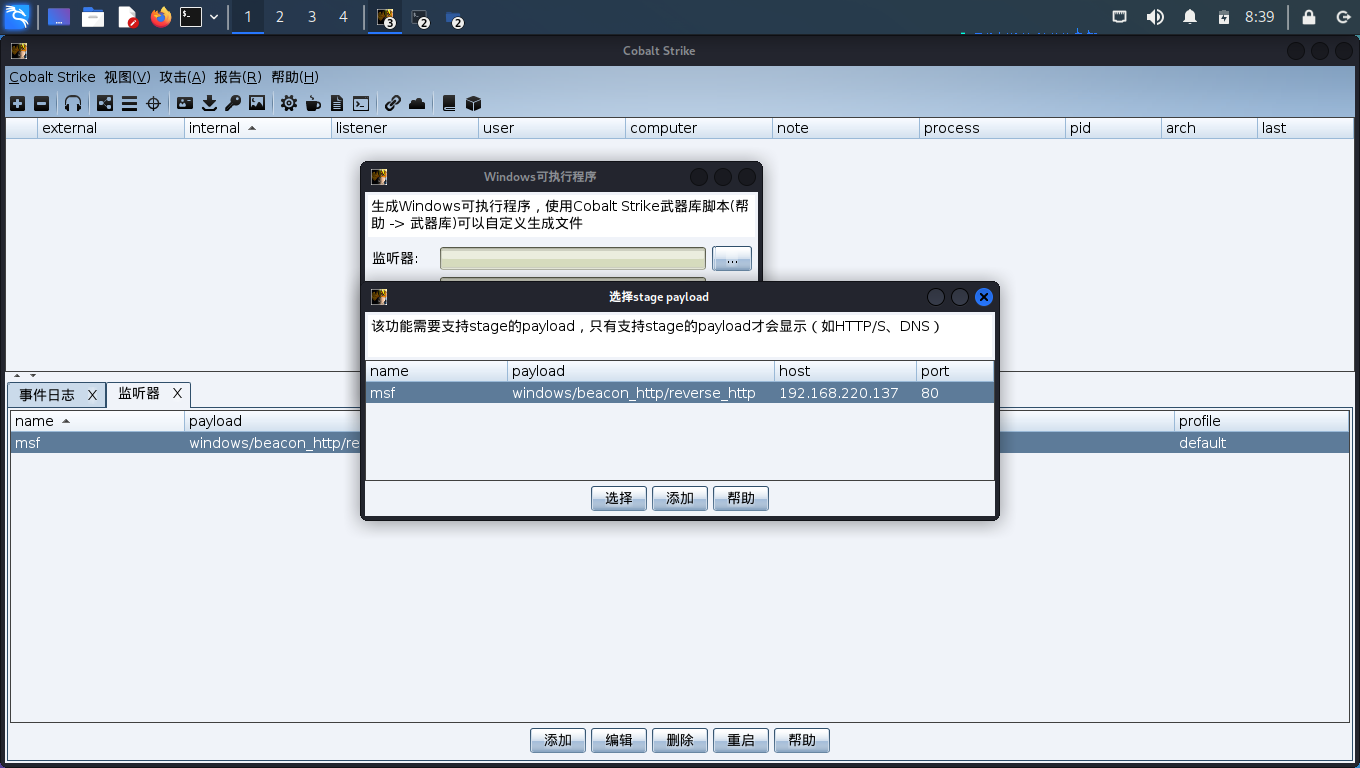The image size is (1360, 768).
Task: Click the document Office macro icon
Action: [337, 103]
